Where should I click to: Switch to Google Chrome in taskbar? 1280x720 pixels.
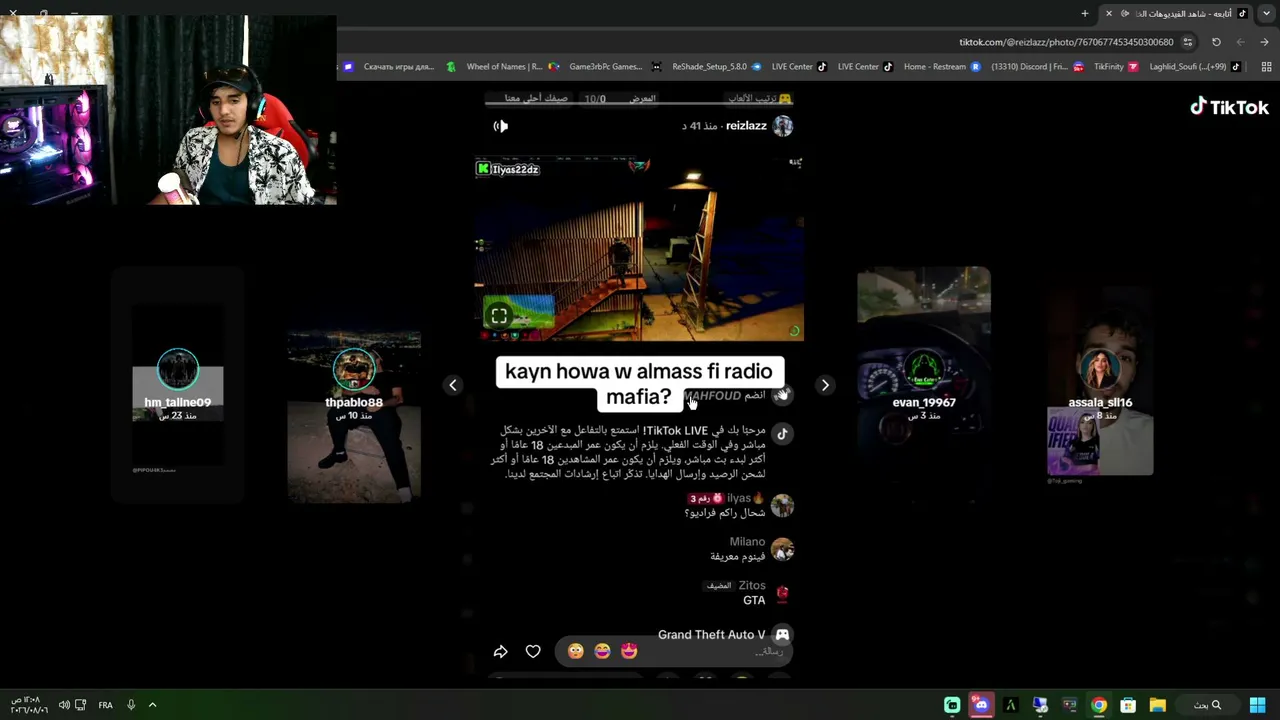coord(1099,705)
